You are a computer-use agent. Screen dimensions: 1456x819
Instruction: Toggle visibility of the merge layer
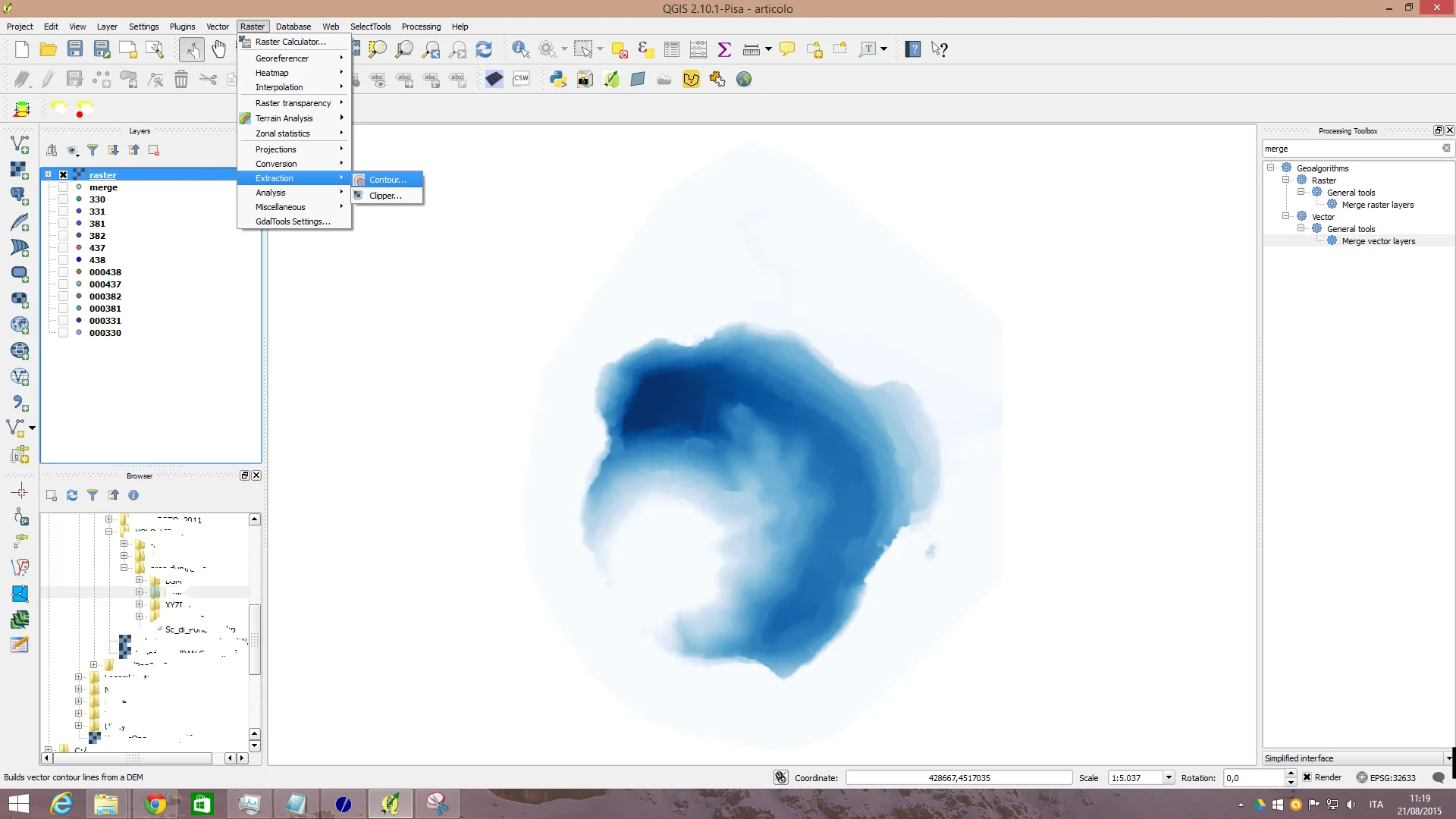coord(64,187)
